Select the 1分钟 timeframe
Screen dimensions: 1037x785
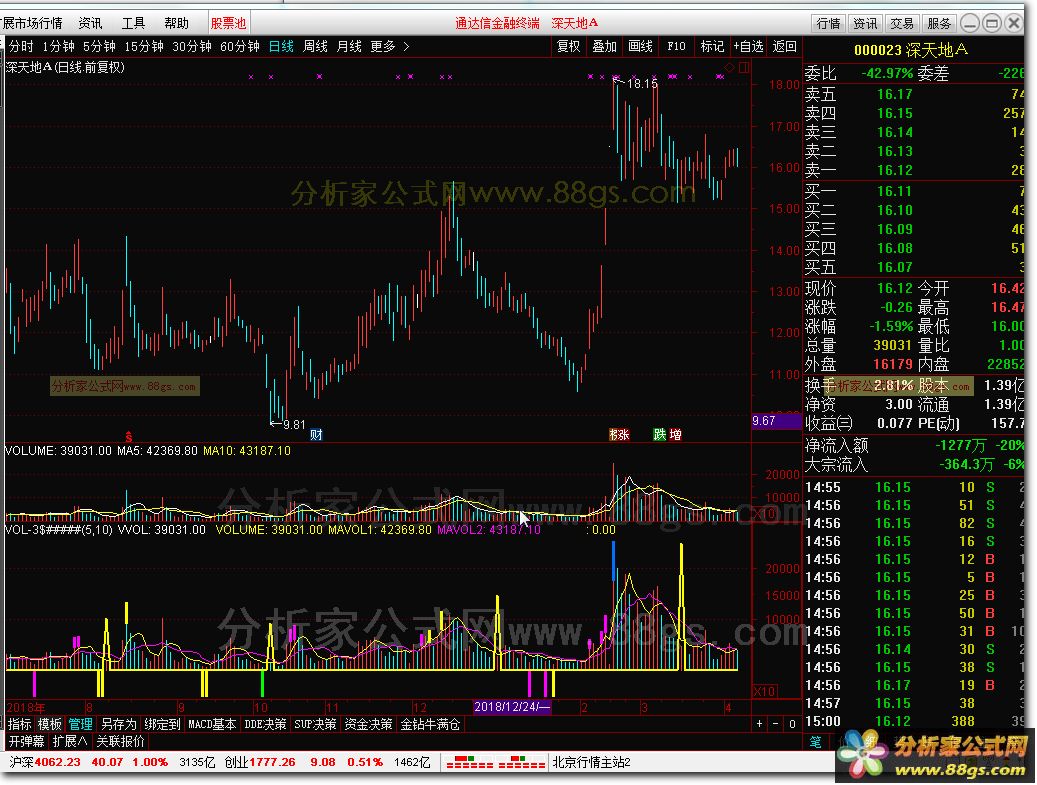pyautogui.click(x=58, y=46)
